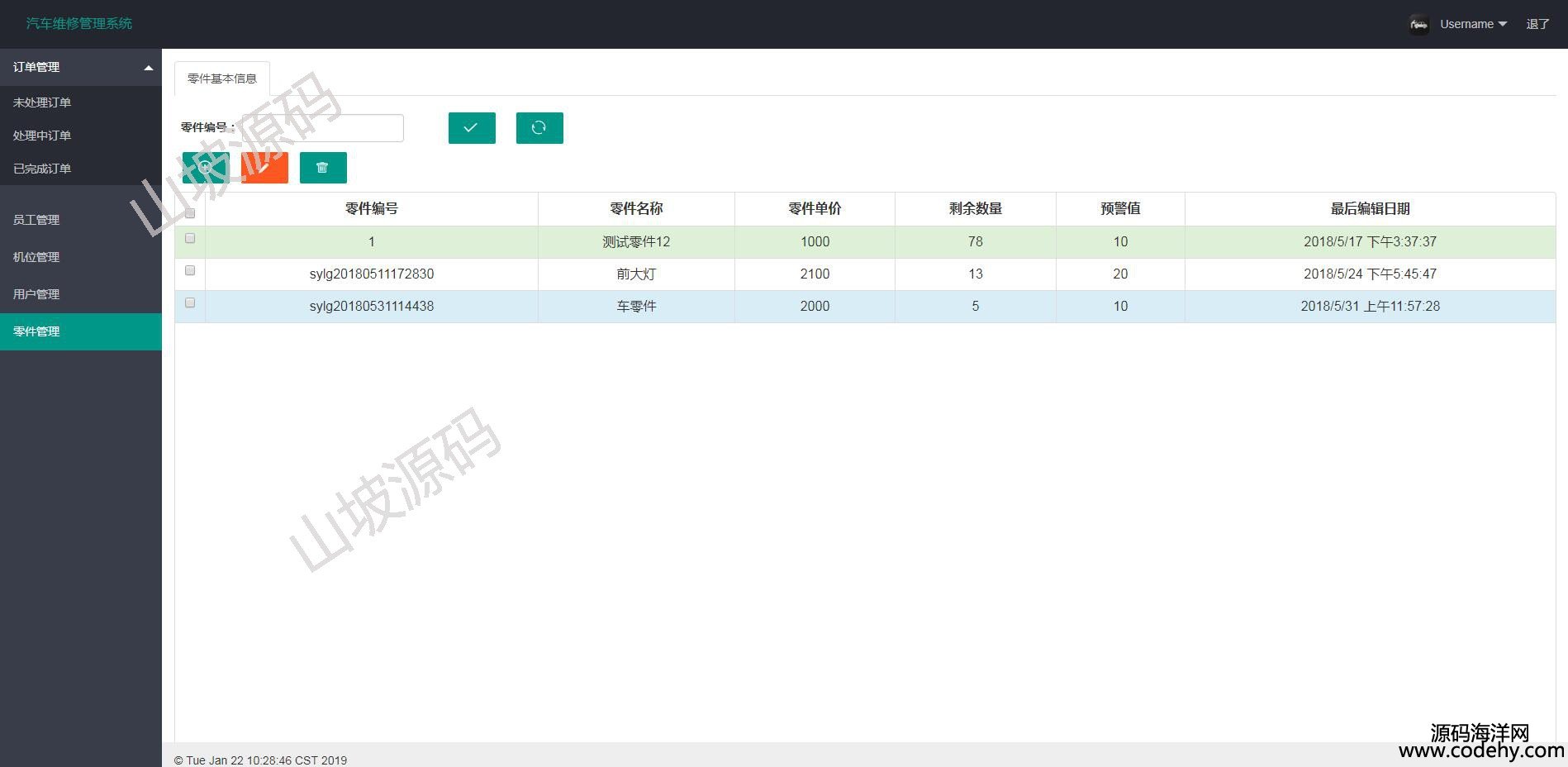Go to 处理中订单 in sidebar
The height and width of the screenshot is (767, 1568).
pyautogui.click(x=42, y=136)
